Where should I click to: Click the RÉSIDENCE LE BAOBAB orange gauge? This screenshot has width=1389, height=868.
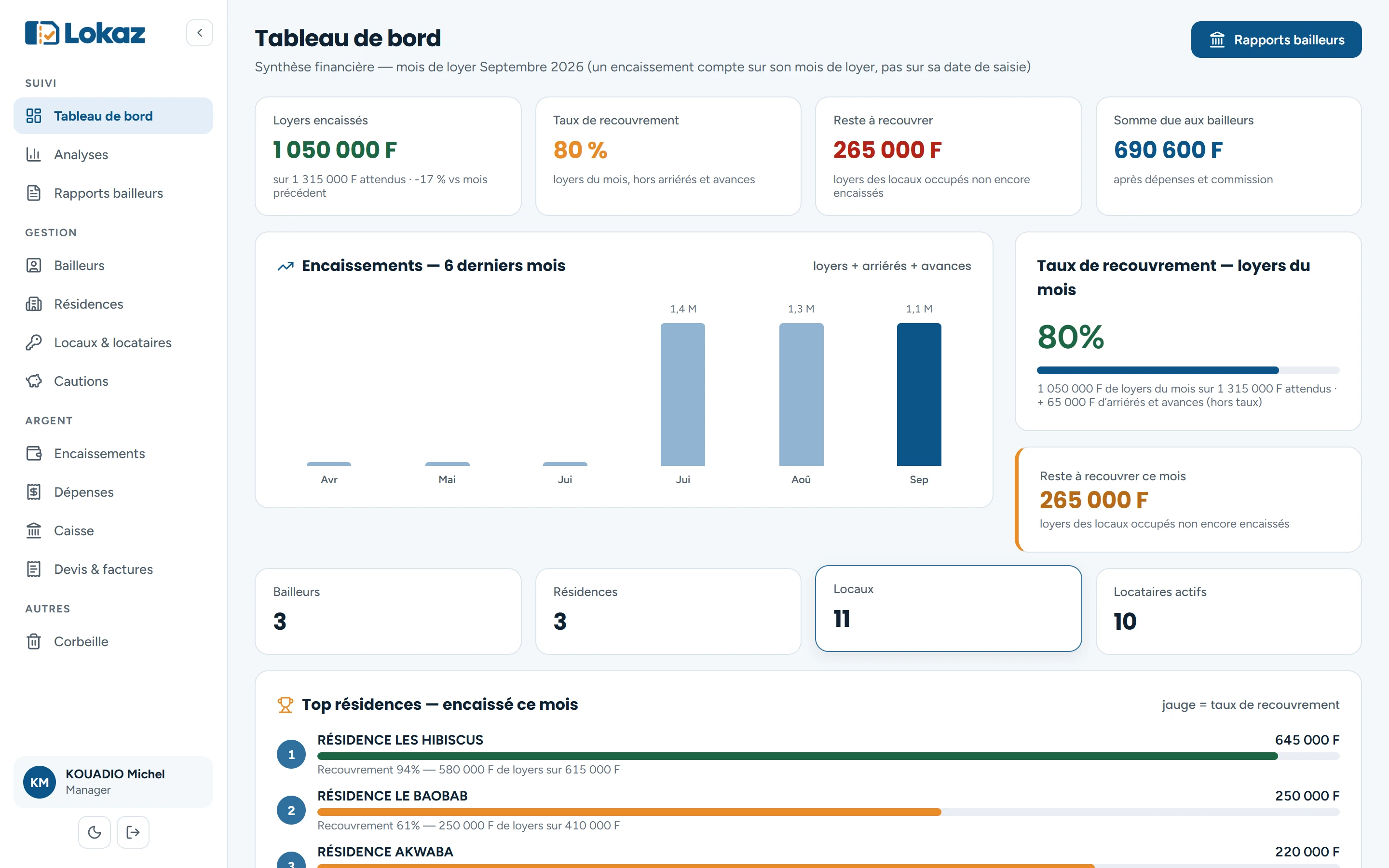click(x=828, y=812)
